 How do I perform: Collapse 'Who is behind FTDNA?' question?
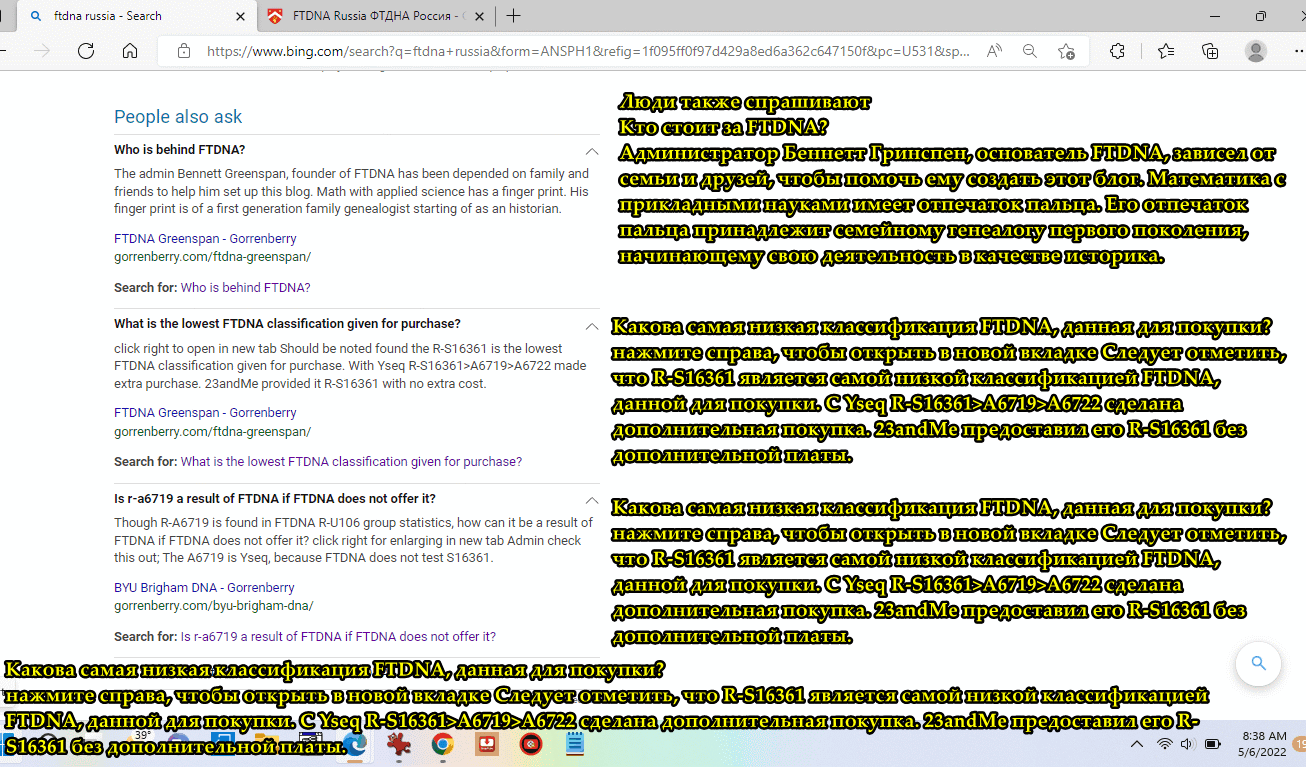592,150
